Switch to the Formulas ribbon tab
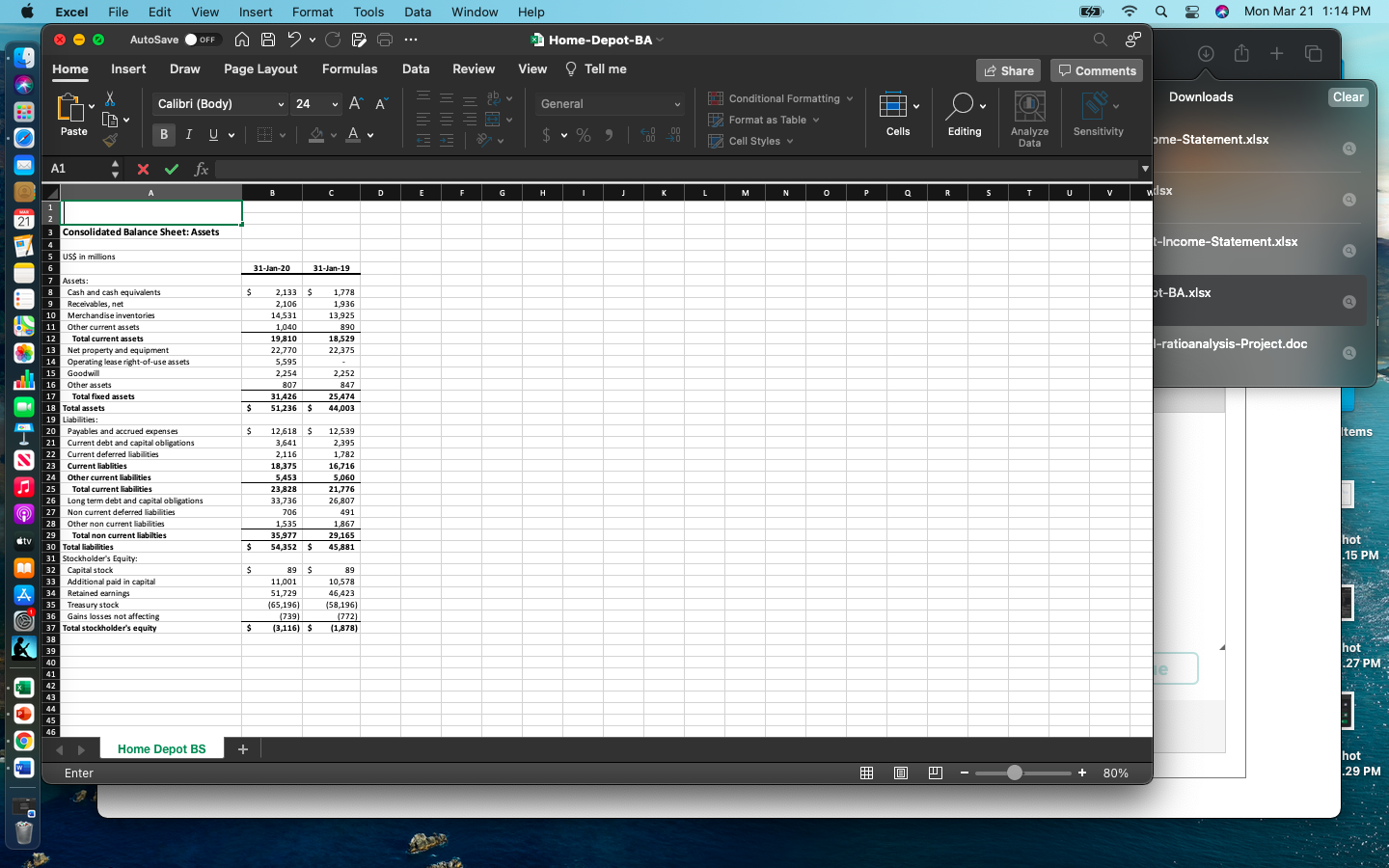 349,68
